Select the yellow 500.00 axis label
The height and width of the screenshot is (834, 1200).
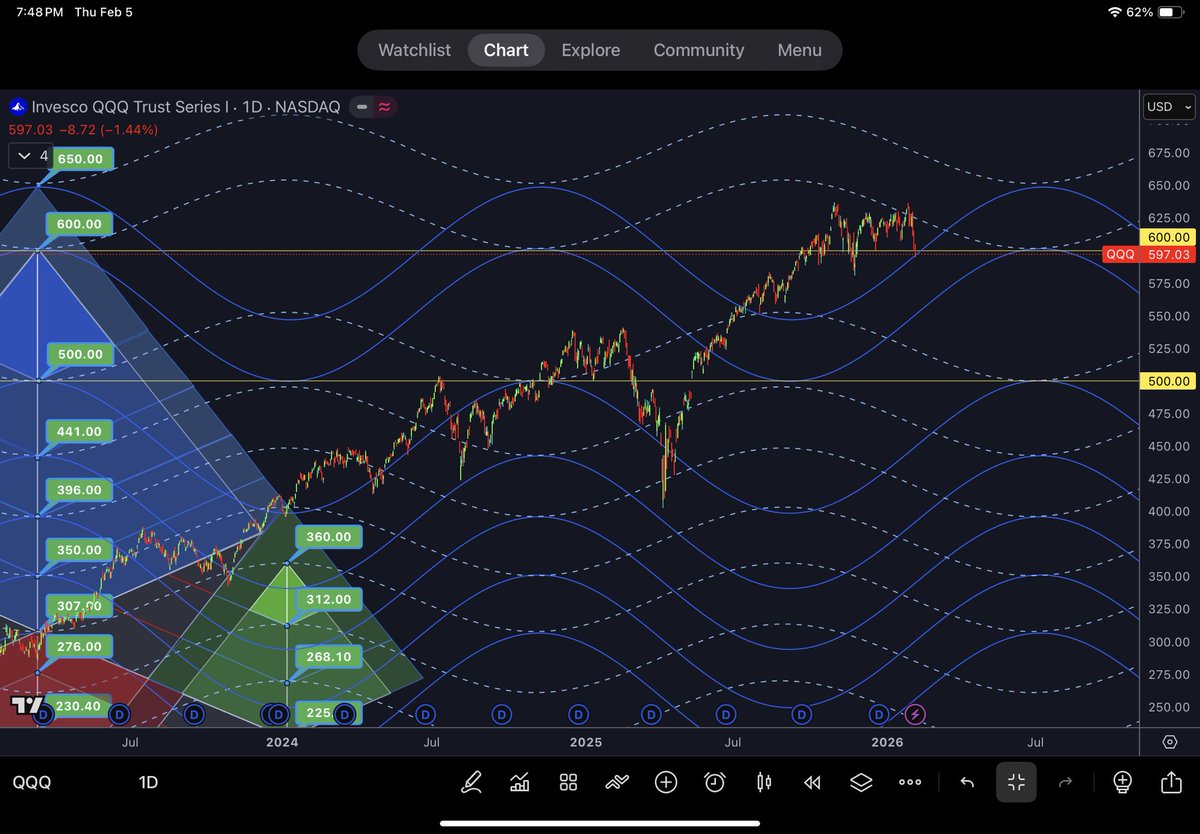coord(1168,381)
